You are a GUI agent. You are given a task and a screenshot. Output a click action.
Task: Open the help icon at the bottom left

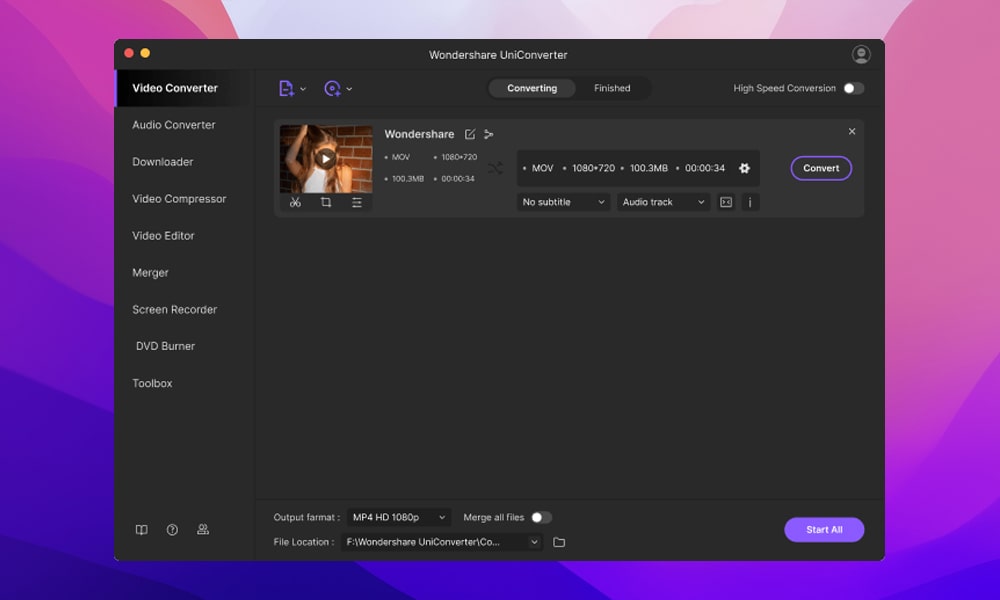coord(172,529)
